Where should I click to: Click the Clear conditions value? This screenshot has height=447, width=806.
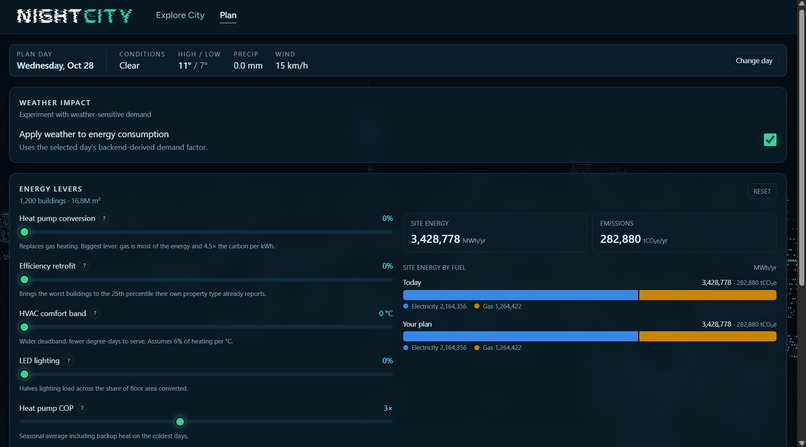coord(129,66)
